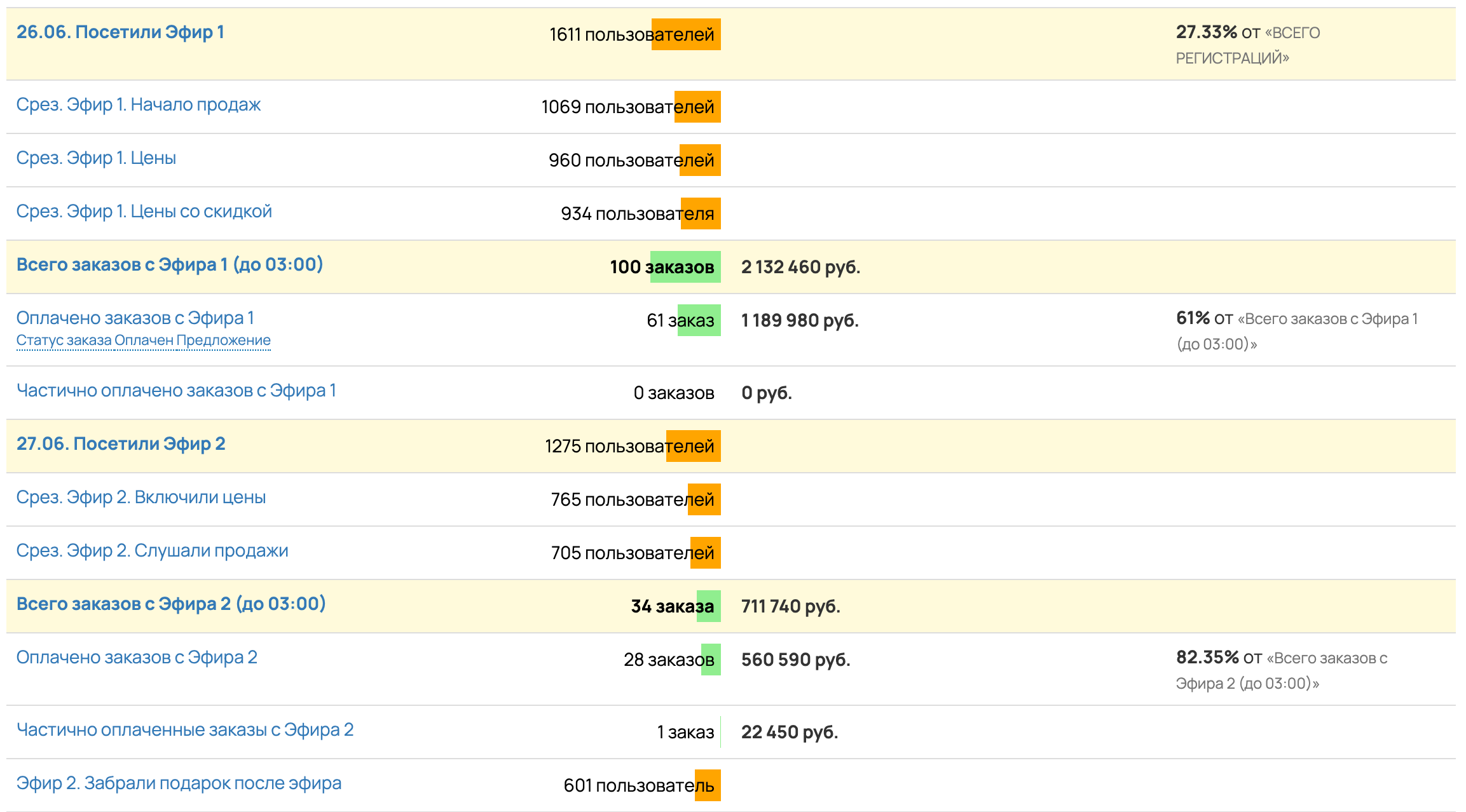Click 'Эфир 2. Забрали подарок после эфира'
Viewport: 1466px width, 812px height.
[x=179, y=783]
